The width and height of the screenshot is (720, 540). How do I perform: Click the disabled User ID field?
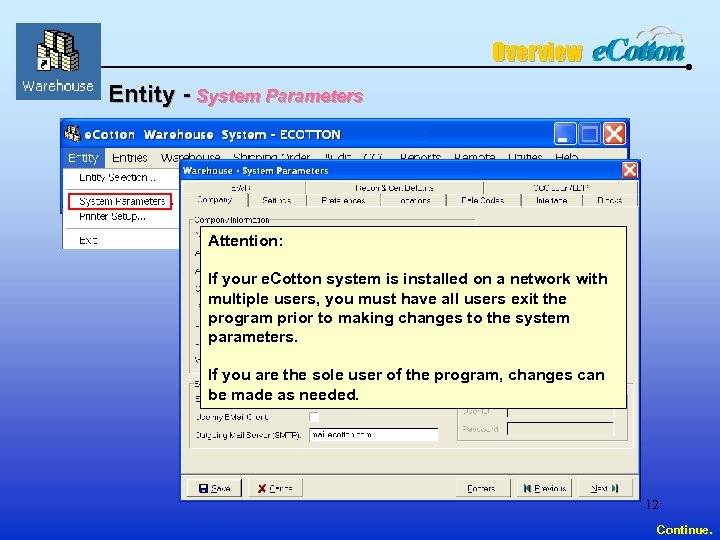tap(560, 411)
